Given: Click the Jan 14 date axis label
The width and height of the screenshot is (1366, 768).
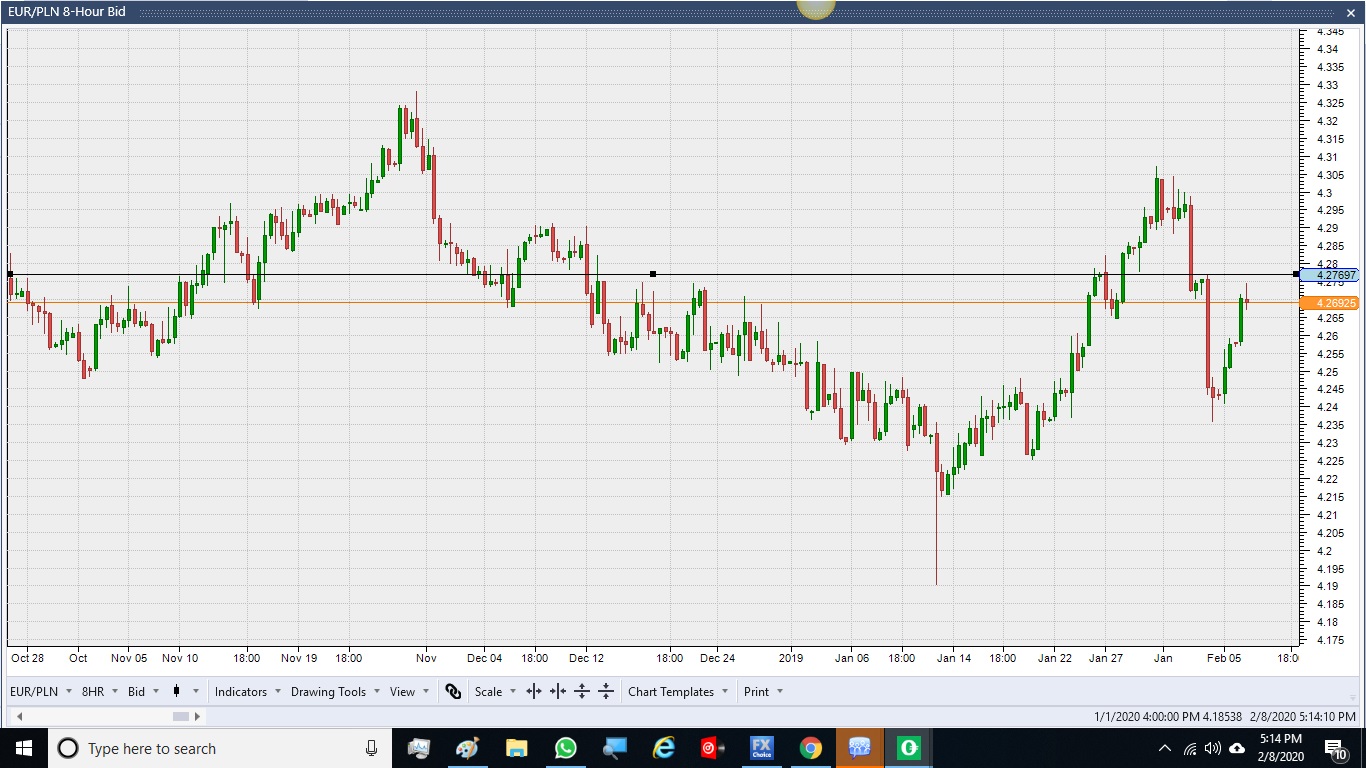Looking at the screenshot, I should 953,658.
